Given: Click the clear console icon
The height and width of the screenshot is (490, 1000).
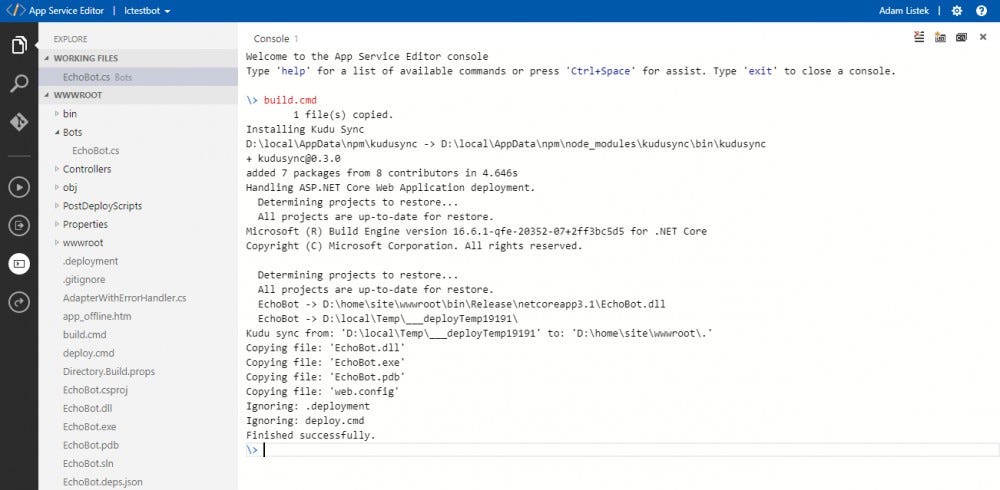Looking at the screenshot, I should click(x=919, y=38).
